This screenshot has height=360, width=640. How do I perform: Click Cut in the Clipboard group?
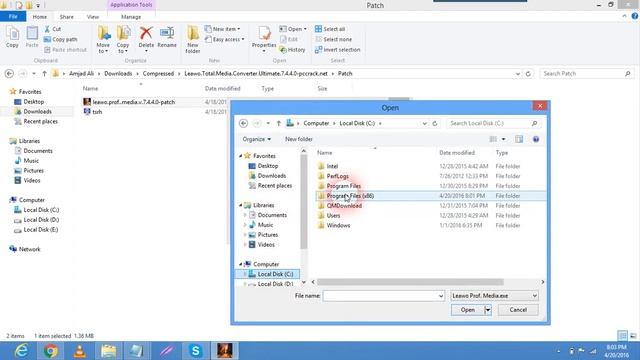(53, 29)
